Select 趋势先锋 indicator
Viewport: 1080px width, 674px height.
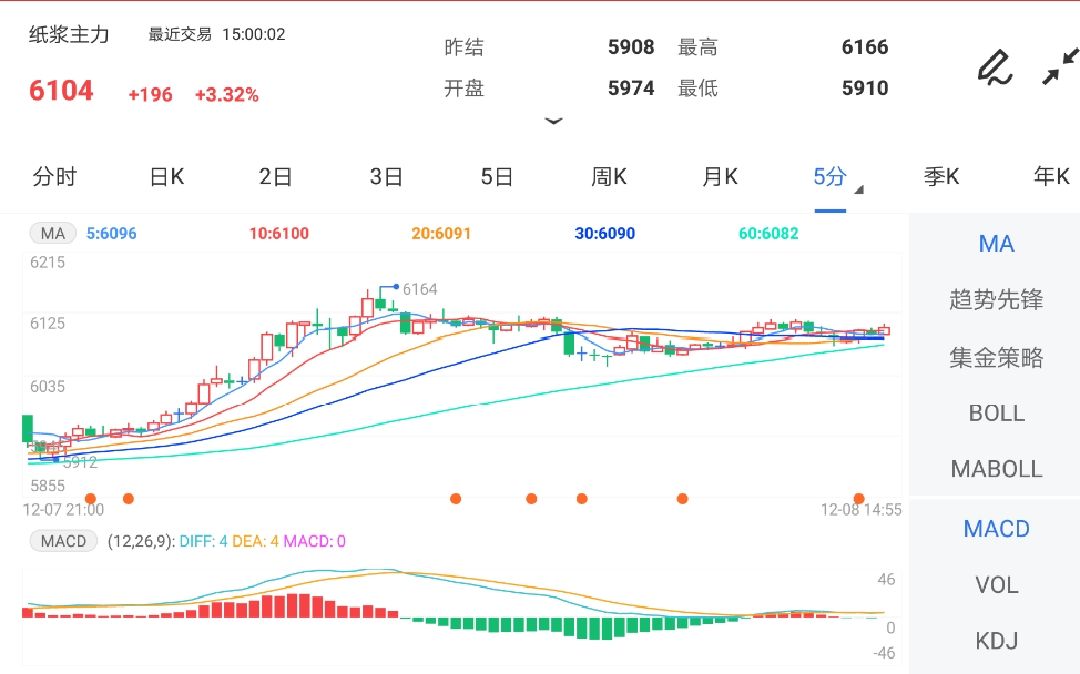(x=996, y=299)
